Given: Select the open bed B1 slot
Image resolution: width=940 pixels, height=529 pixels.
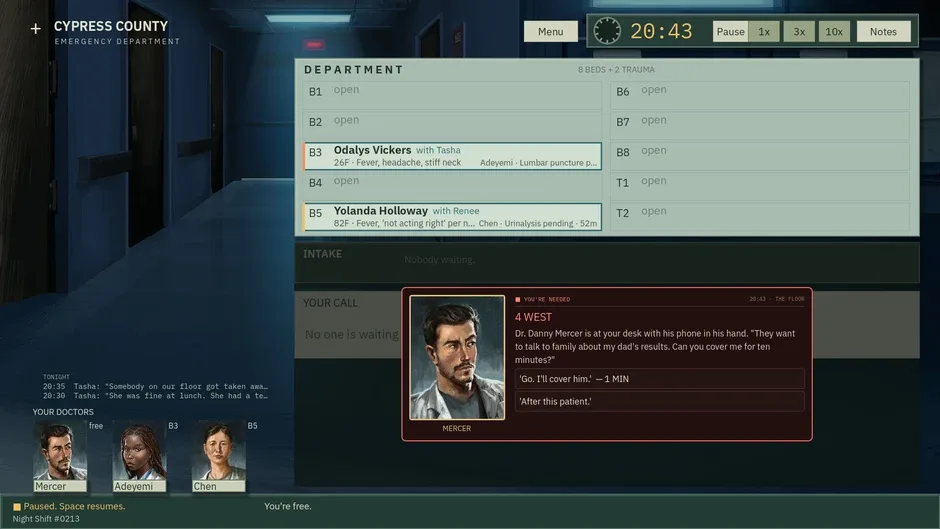Looking at the screenshot, I should [x=452, y=95].
